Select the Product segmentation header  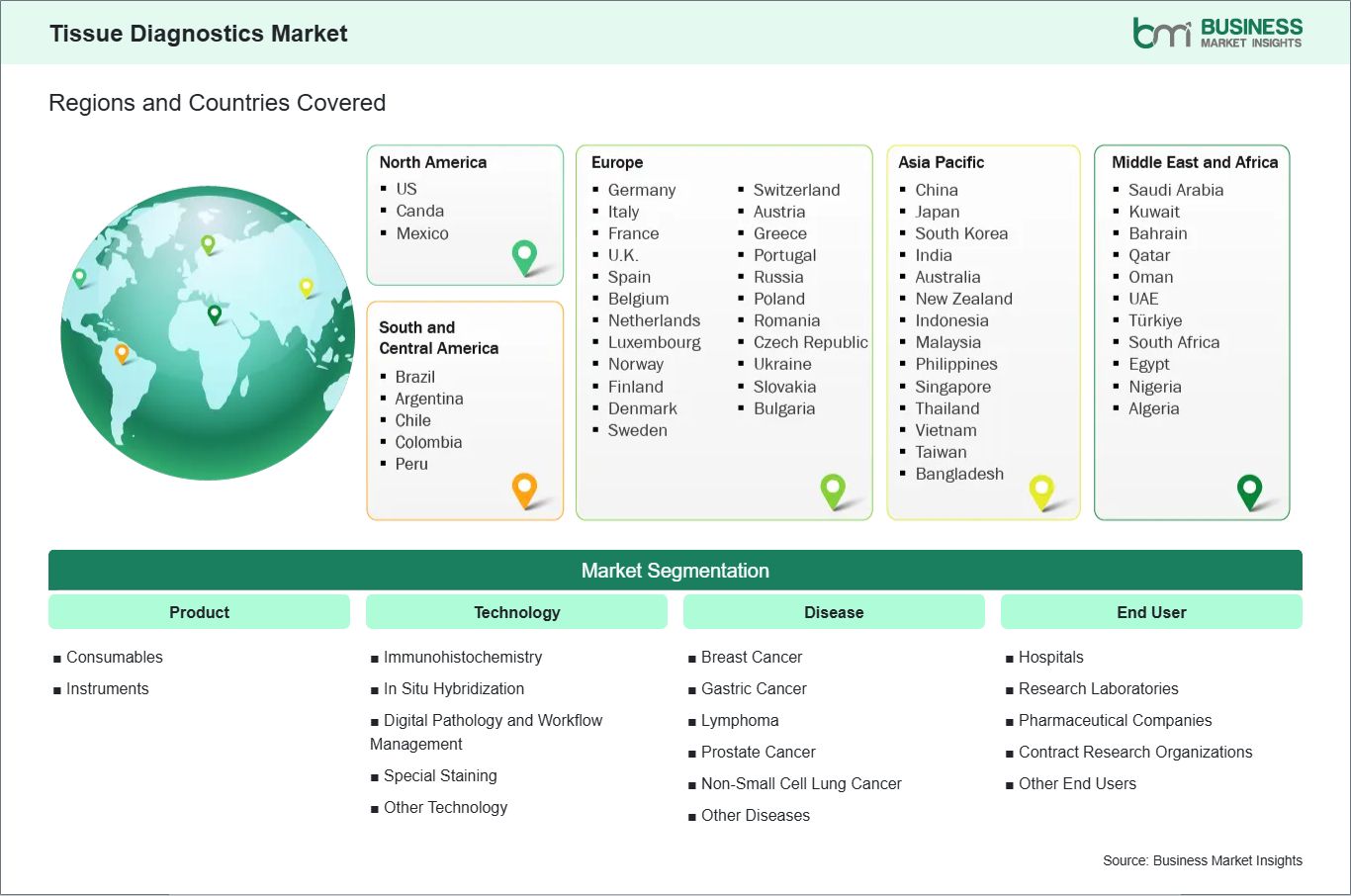tap(199, 612)
